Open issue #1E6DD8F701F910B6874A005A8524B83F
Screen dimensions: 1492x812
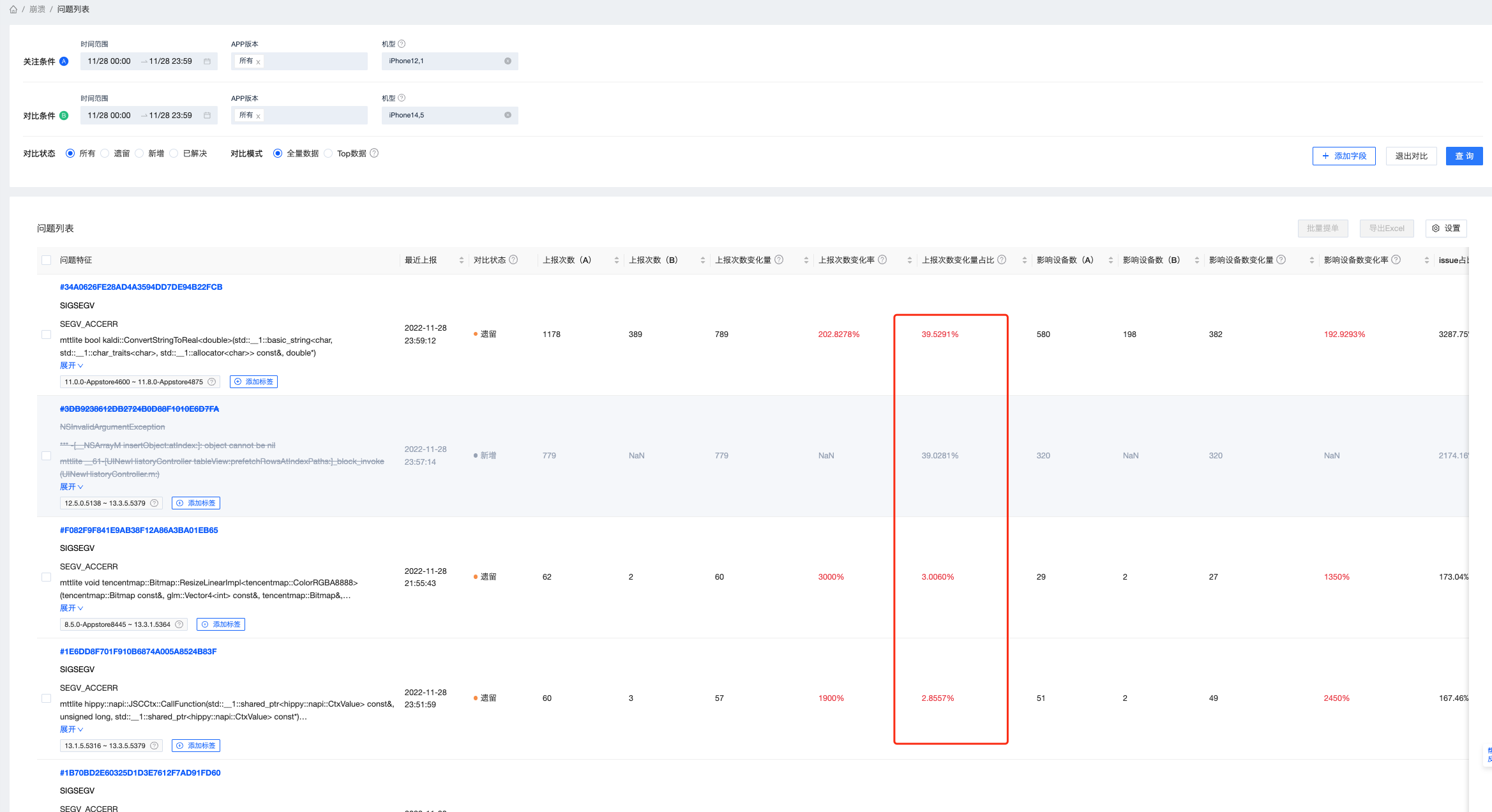pyautogui.click(x=138, y=652)
